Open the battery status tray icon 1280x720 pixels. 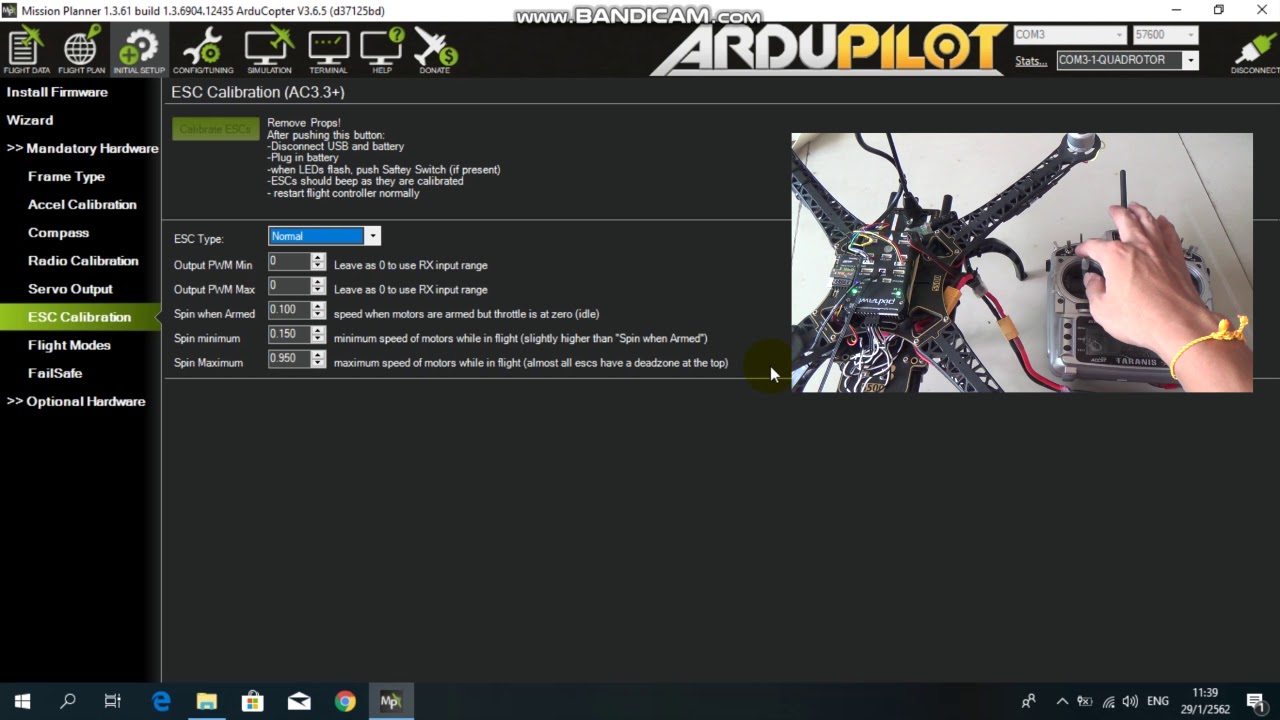[1084, 701]
